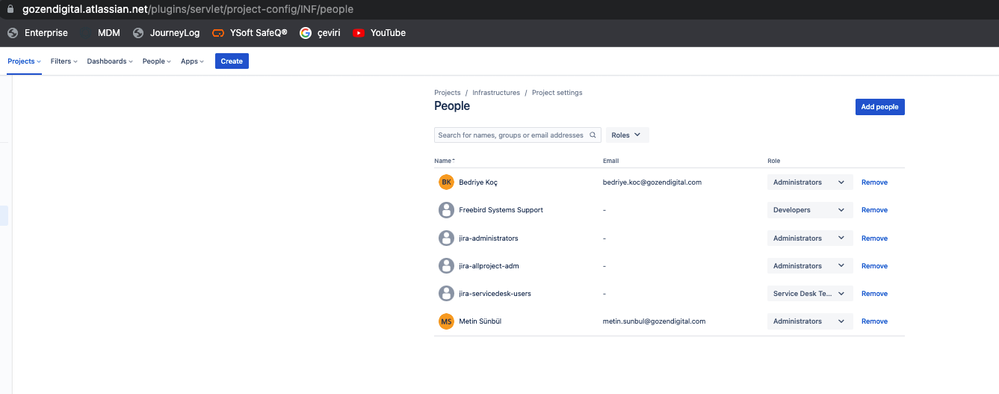
Task: Change role for jira-servicedesk-users via dropdown
Action: 810,293
